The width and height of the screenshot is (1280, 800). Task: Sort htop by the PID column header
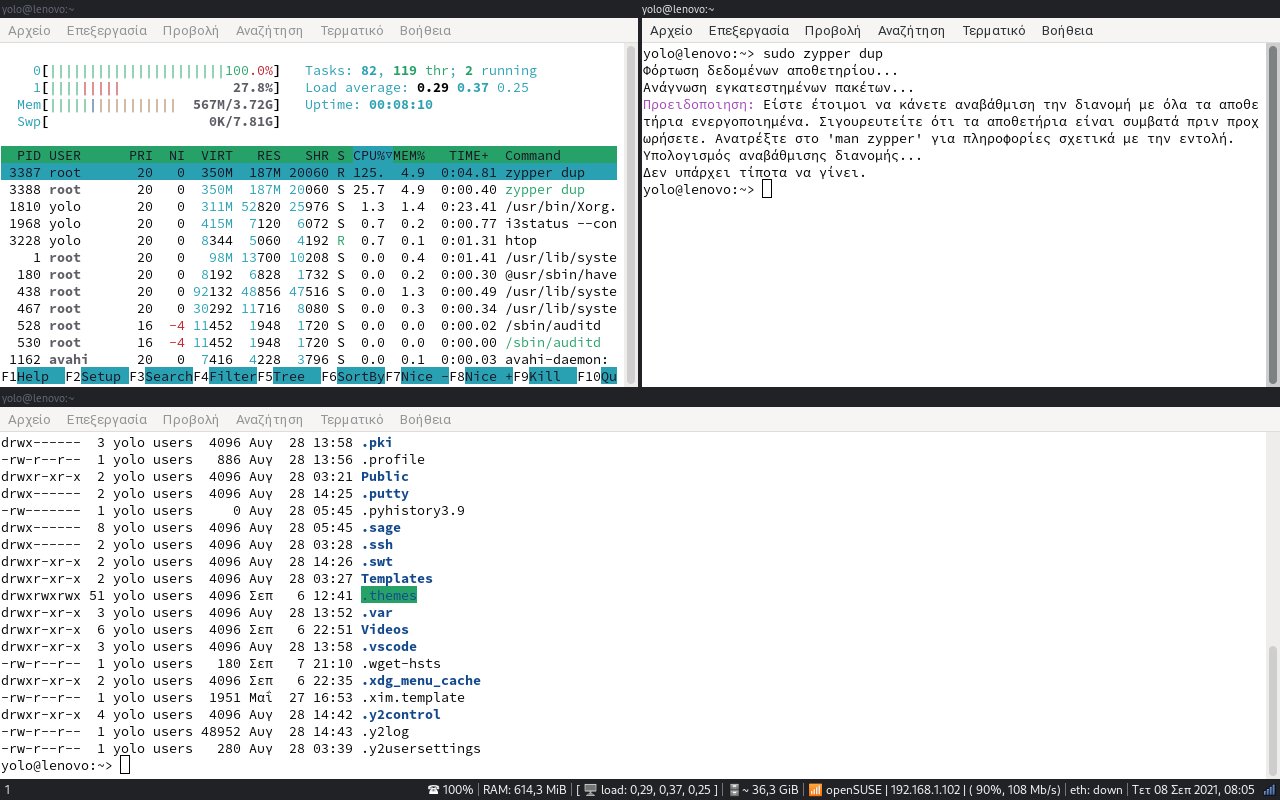29,155
